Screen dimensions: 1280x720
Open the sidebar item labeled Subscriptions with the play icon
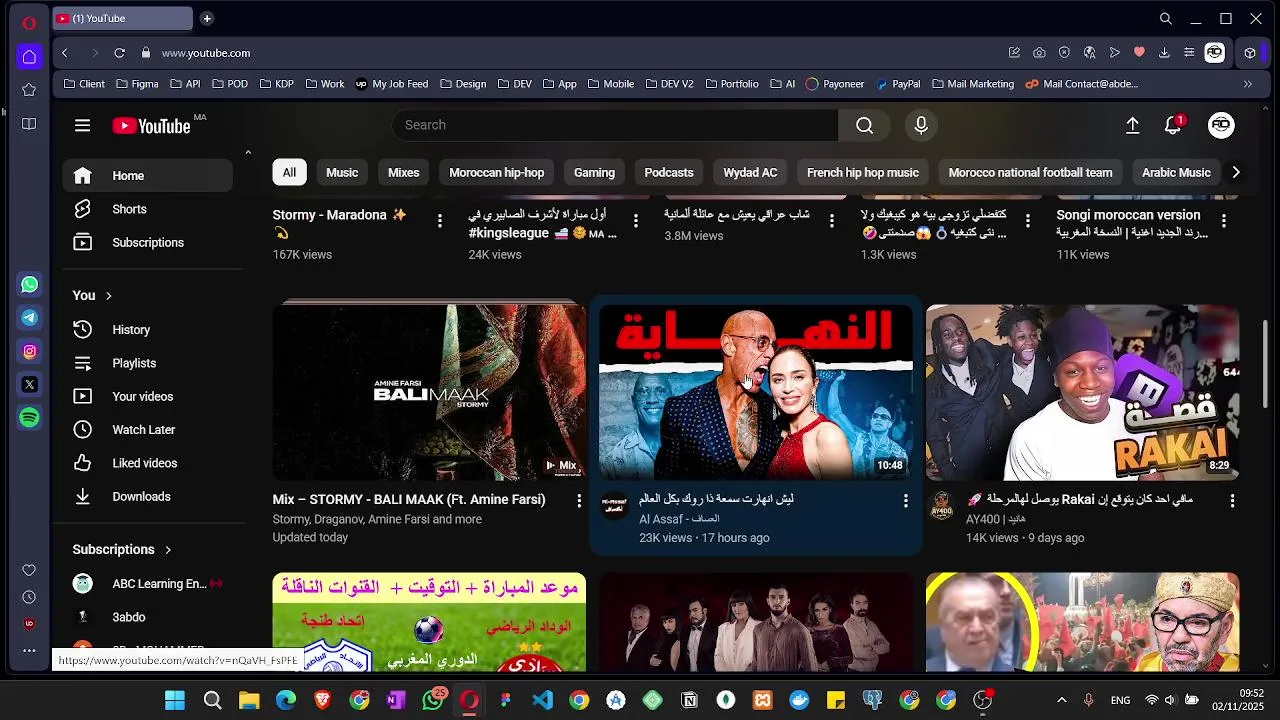tap(148, 243)
